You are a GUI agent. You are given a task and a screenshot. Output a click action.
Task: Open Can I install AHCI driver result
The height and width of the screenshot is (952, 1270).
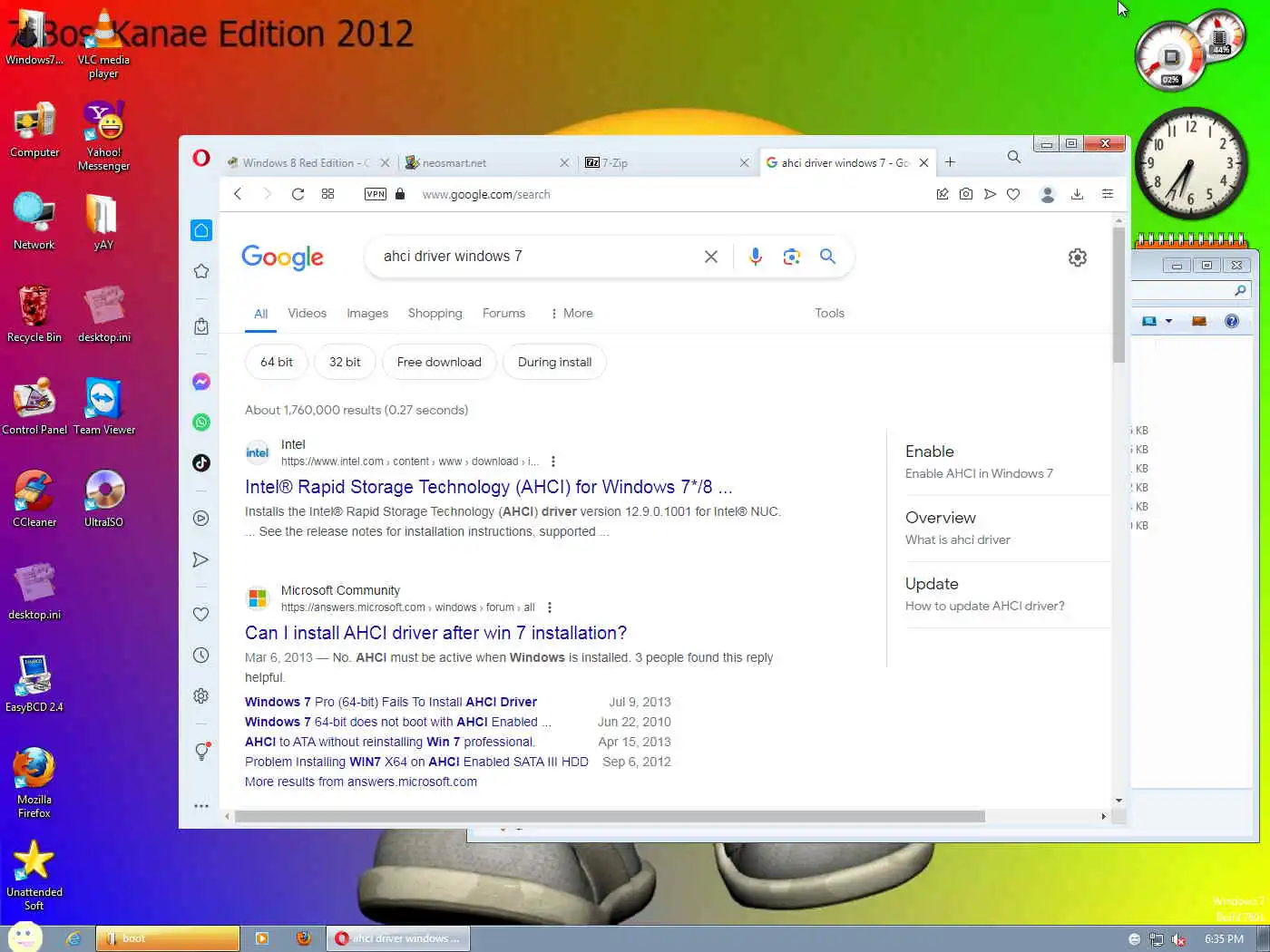click(435, 633)
